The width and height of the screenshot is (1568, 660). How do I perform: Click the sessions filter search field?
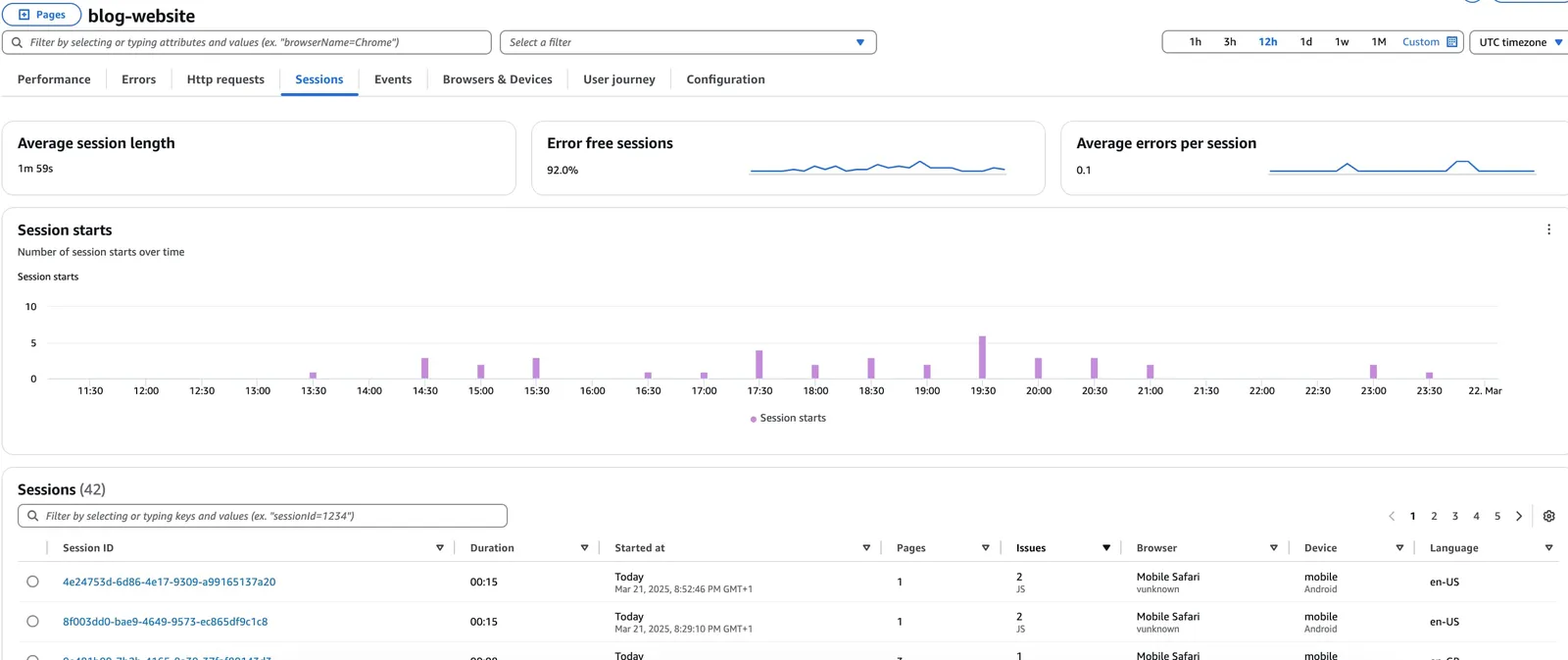click(x=263, y=516)
